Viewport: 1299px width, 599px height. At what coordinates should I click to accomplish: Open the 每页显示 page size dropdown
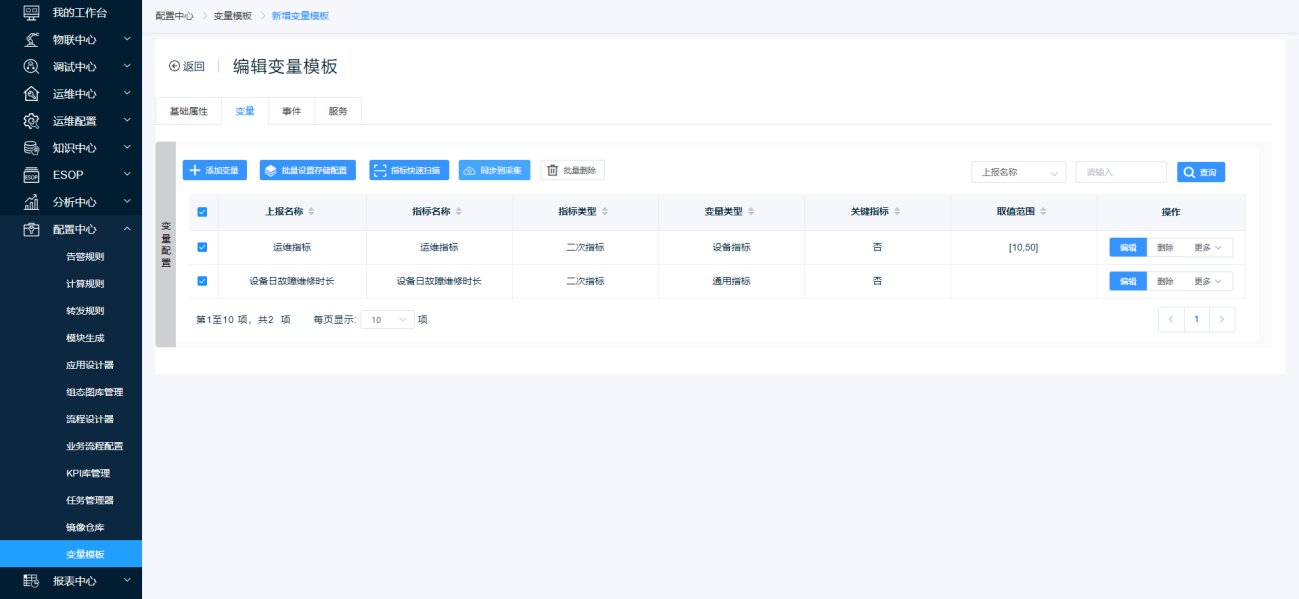pyautogui.click(x=387, y=320)
